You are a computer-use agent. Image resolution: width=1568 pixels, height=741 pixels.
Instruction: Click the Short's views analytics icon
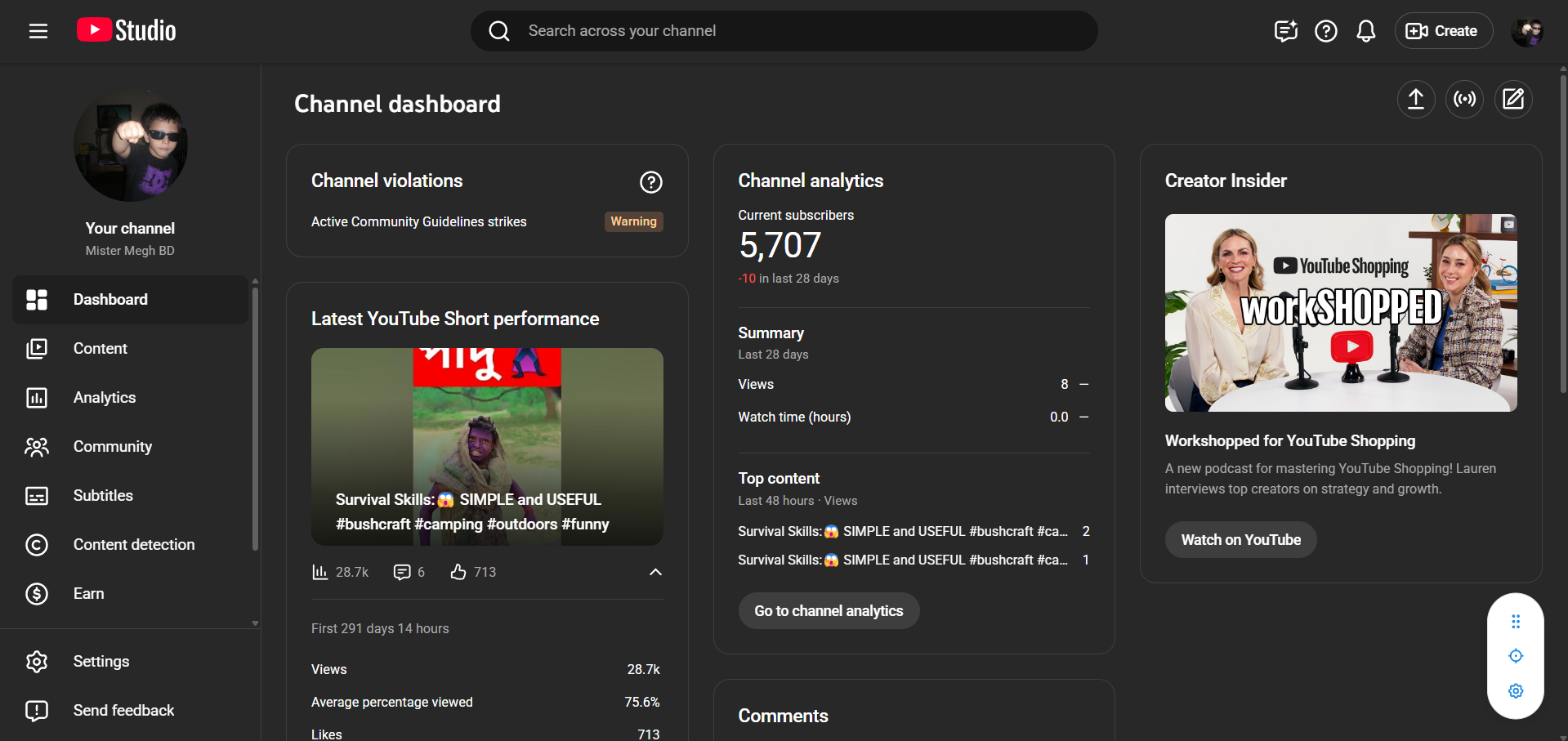[319, 572]
